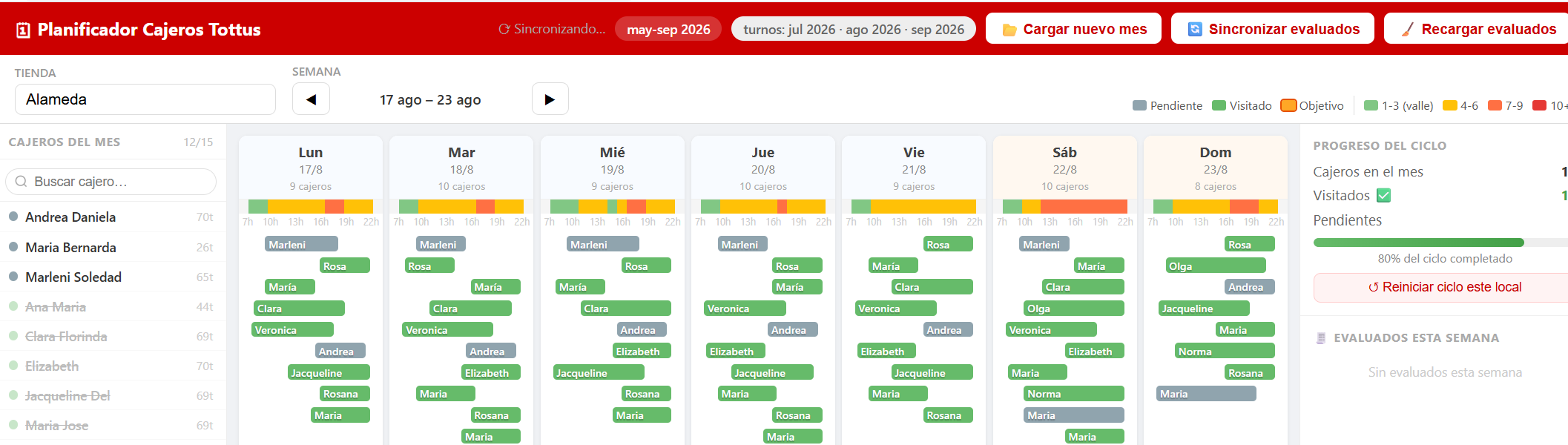
Task: Select the Sáb 22/8 day column header
Action: (x=1064, y=168)
